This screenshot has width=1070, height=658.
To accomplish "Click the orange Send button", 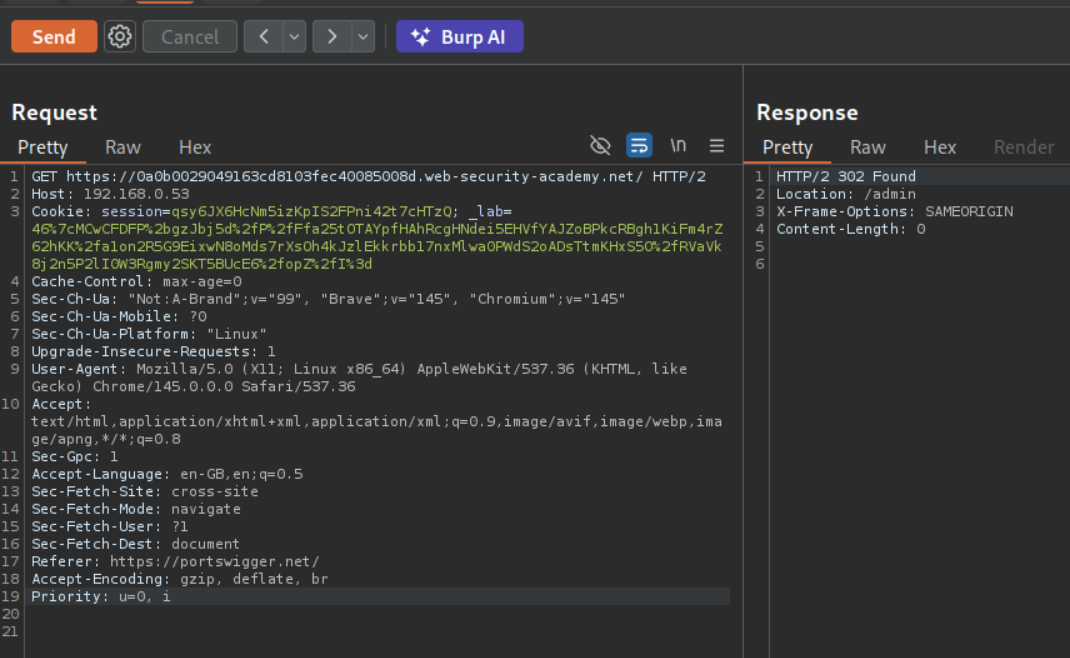I will [x=54, y=37].
